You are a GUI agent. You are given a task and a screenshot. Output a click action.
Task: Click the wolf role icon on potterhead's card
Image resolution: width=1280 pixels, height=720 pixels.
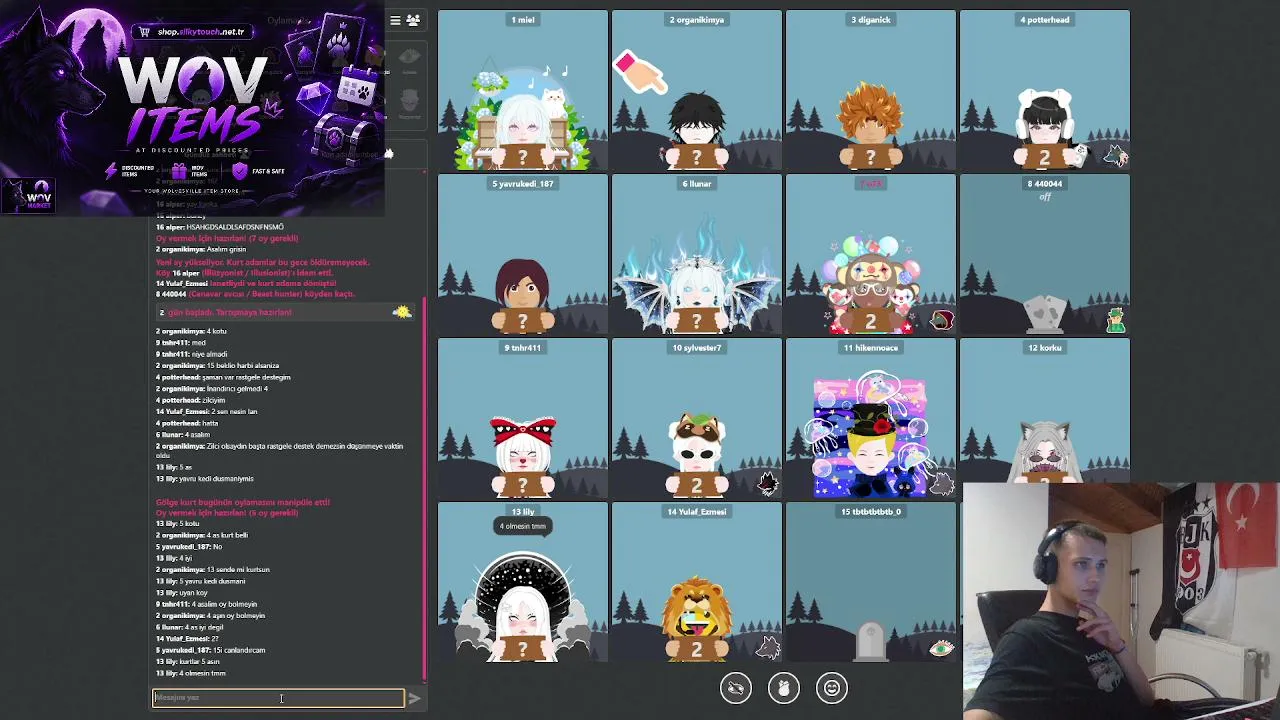(1115, 155)
